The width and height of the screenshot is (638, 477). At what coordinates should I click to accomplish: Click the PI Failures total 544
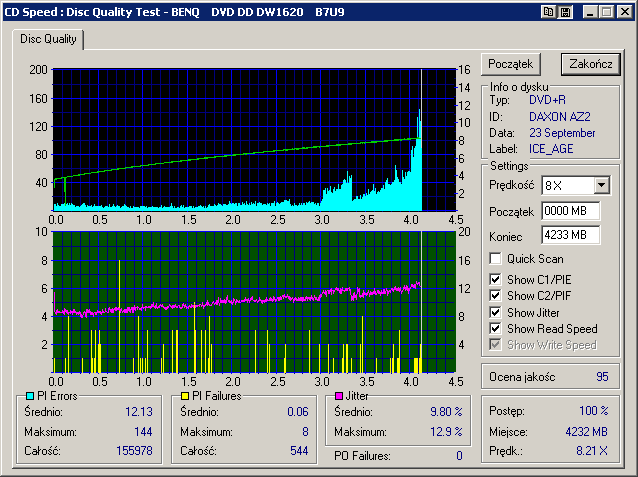click(x=299, y=451)
